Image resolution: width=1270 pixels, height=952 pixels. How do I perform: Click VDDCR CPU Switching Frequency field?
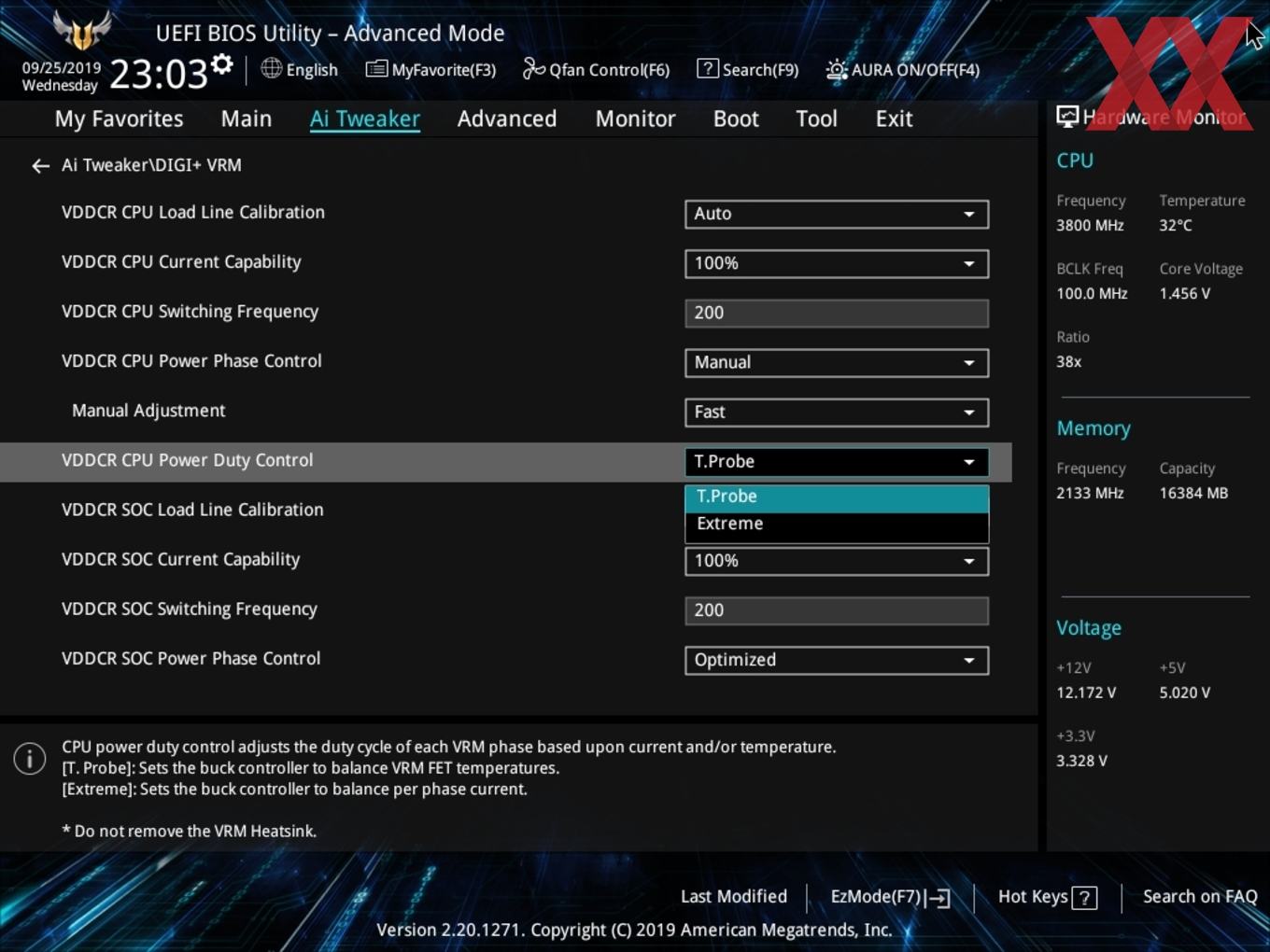point(837,313)
